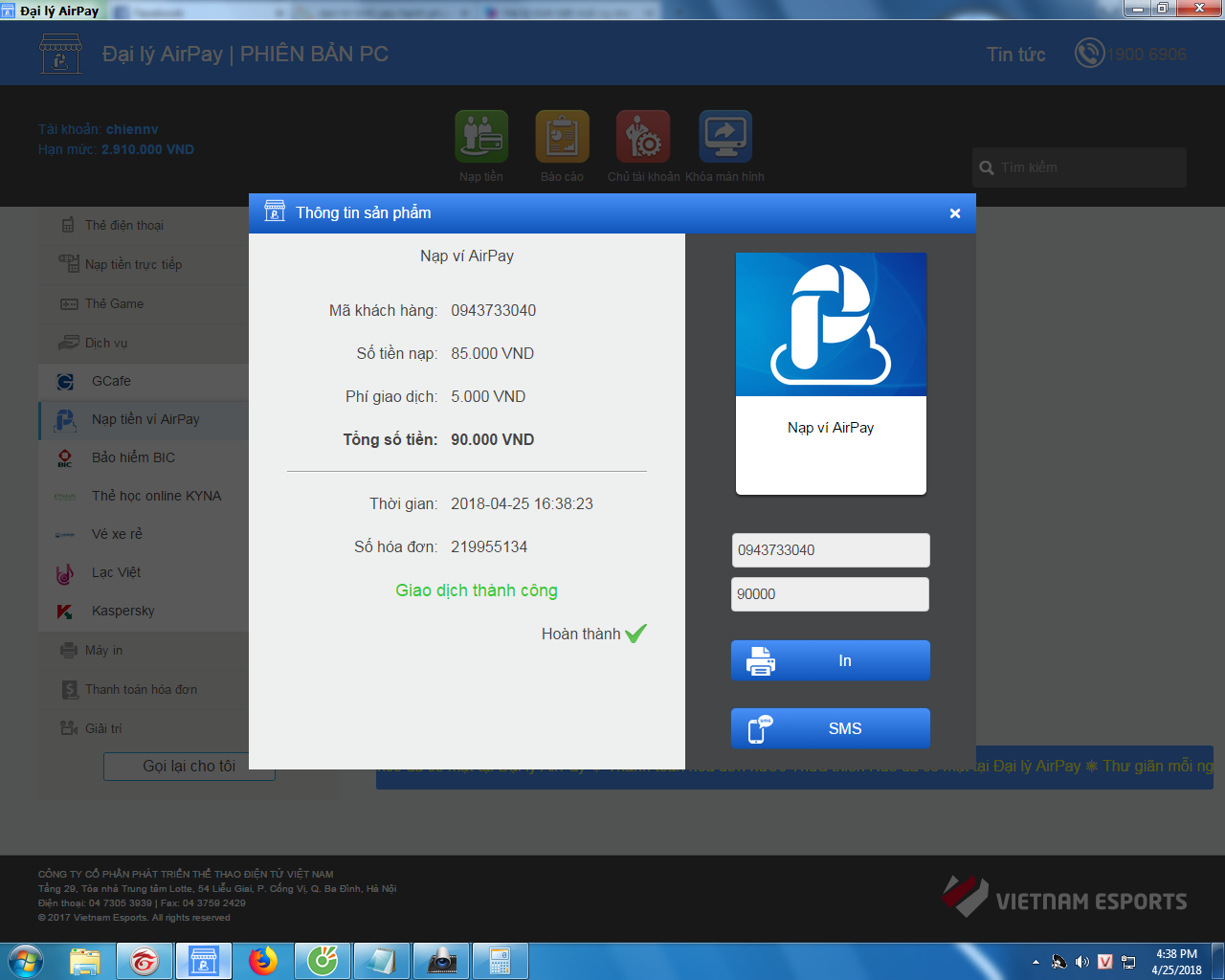Click the Windows Start button
This screenshot has width=1225, height=980.
click(x=26, y=961)
